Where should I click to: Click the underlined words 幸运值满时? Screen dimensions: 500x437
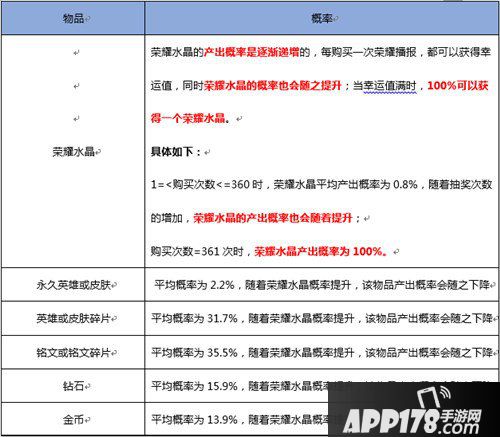(390, 86)
